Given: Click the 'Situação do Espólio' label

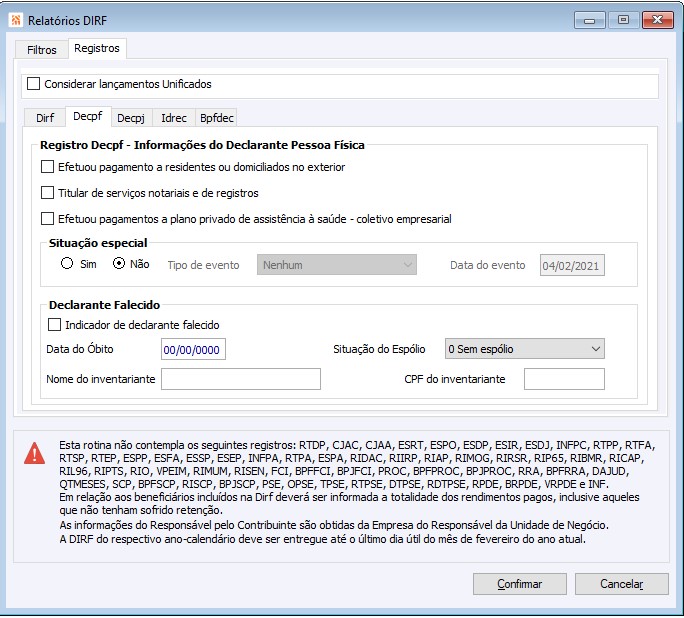Looking at the screenshot, I should point(379,349).
